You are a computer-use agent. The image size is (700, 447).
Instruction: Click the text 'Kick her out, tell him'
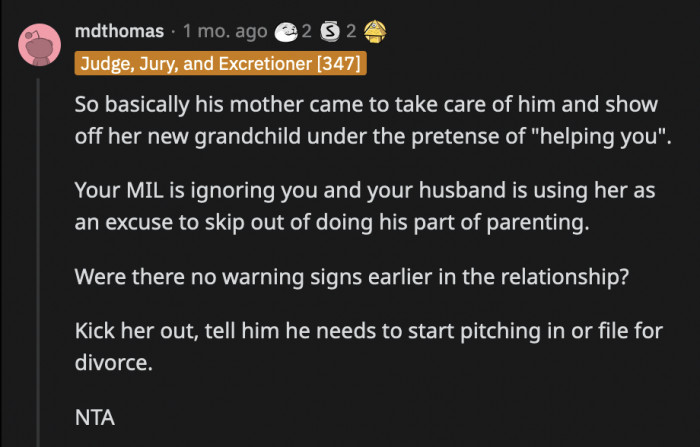(170, 331)
